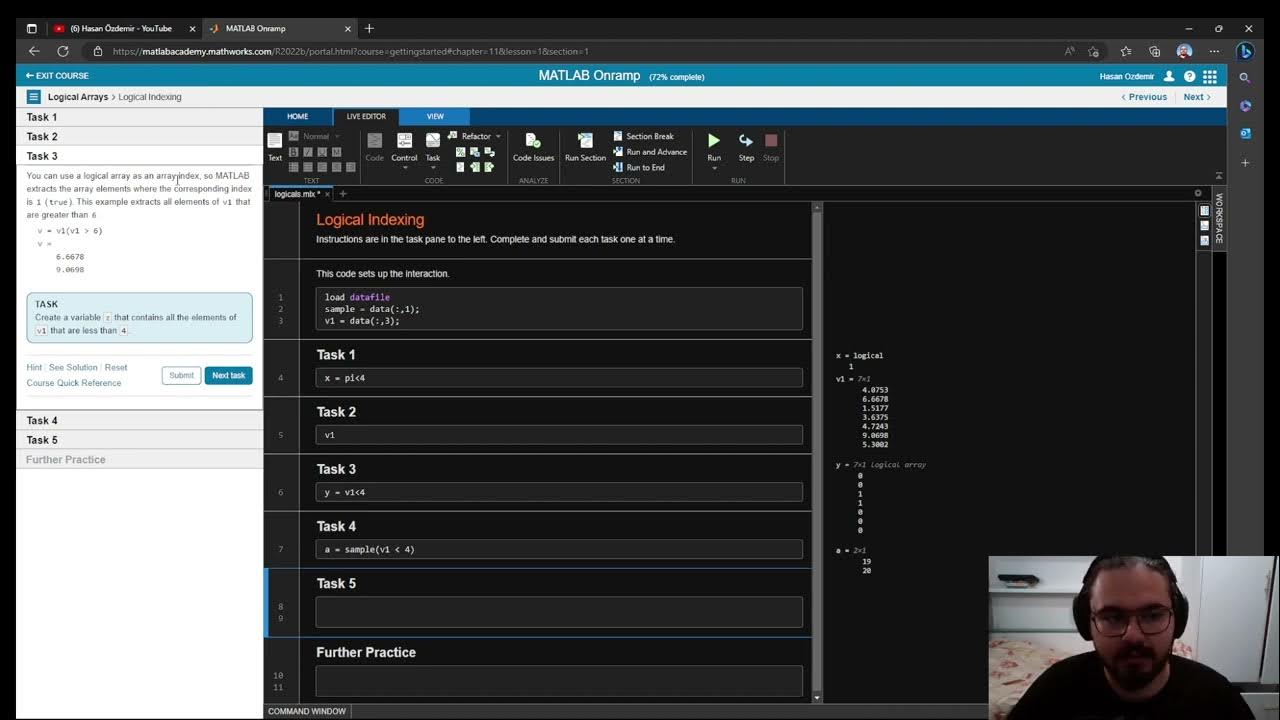This screenshot has width=1280, height=720.
Task: Click the live editor vertical scrollbar
Action: click(817, 450)
